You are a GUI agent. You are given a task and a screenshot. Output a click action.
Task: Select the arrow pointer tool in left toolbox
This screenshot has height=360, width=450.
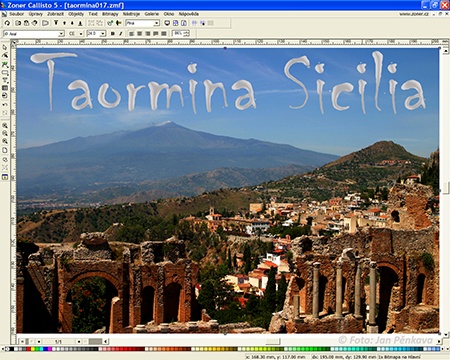pos(5,48)
